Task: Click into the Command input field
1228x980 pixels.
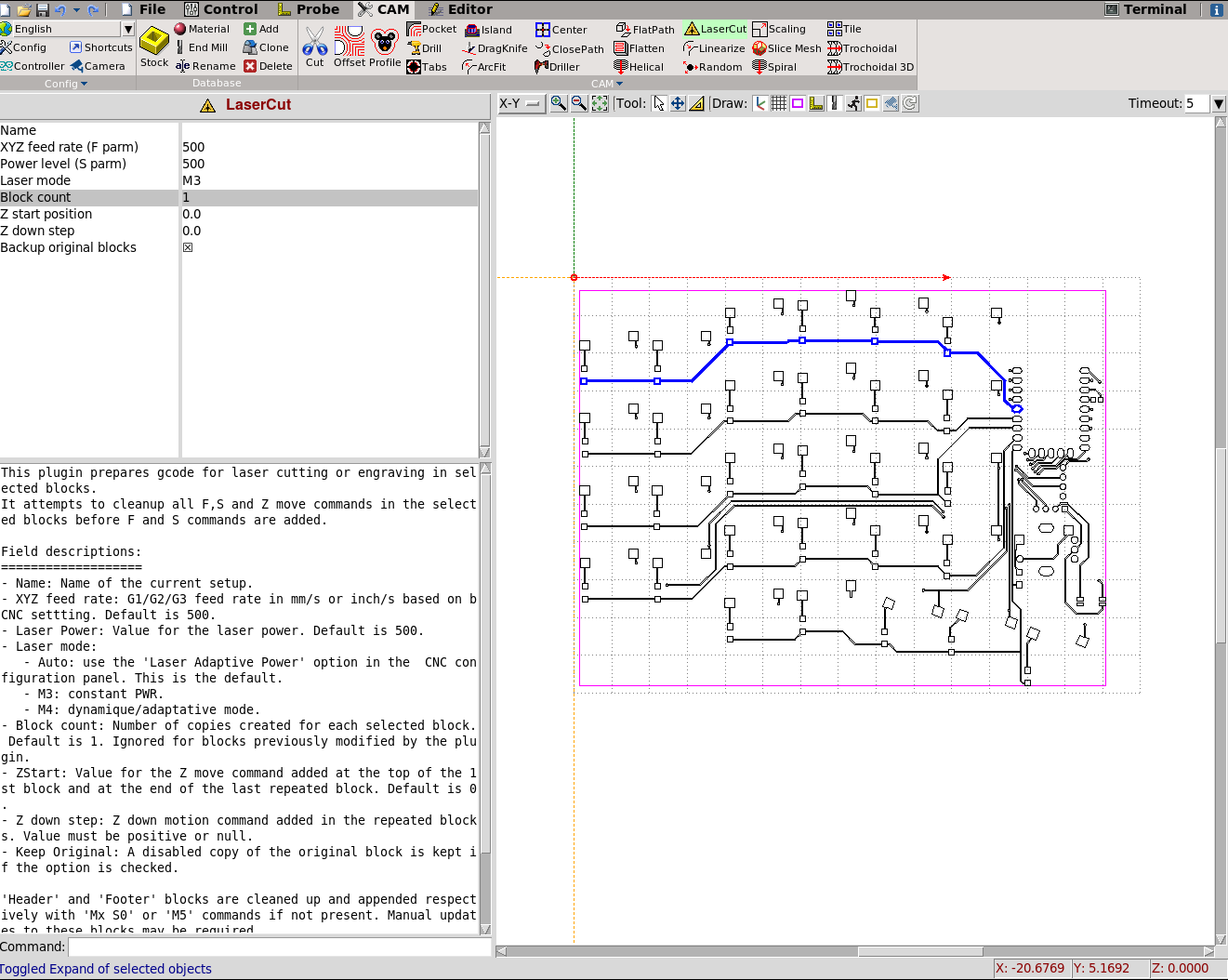Action: [x=279, y=947]
